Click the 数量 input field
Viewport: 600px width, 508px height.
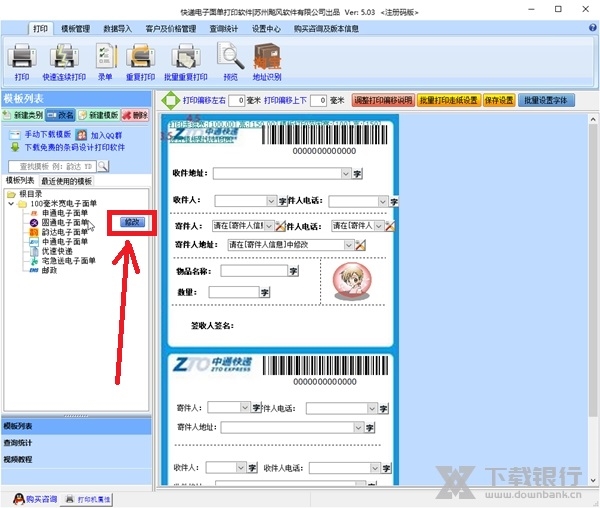[234, 293]
